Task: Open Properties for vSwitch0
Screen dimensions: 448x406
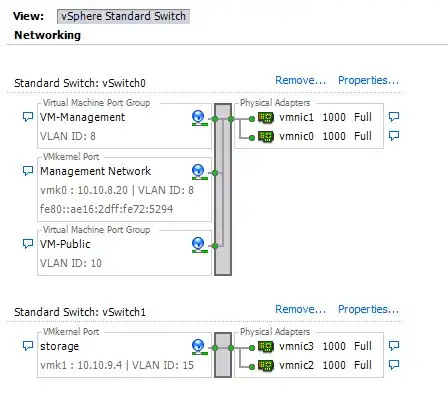Action: [x=368, y=80]
